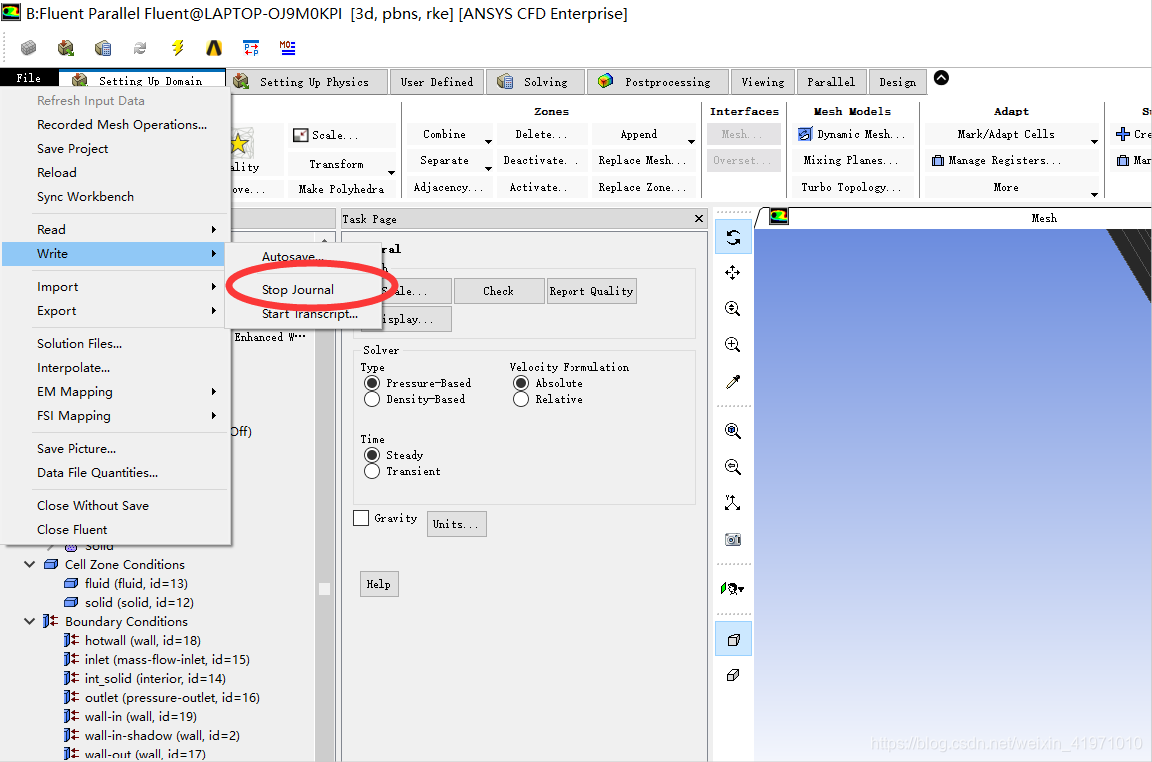
Task: Click the magnifier with left arrow icon
Action: point(733,467)
